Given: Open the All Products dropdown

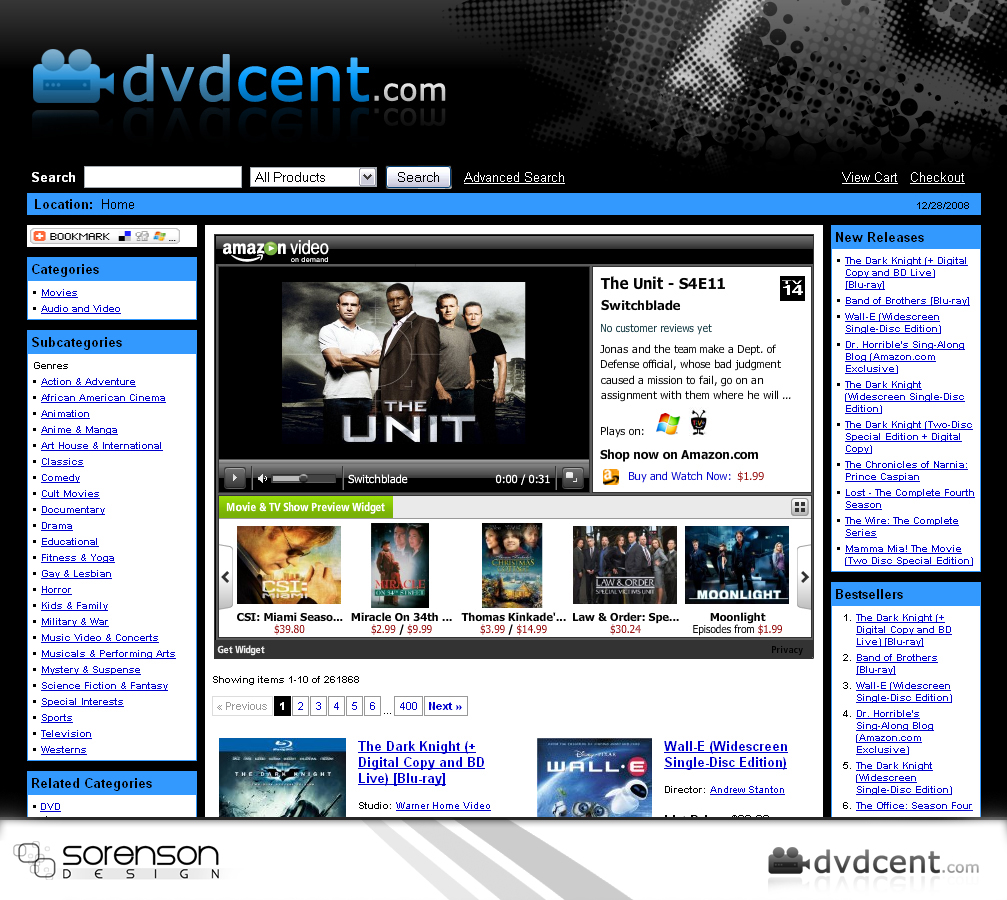Looking at the screenshot, I should point(313,177).
